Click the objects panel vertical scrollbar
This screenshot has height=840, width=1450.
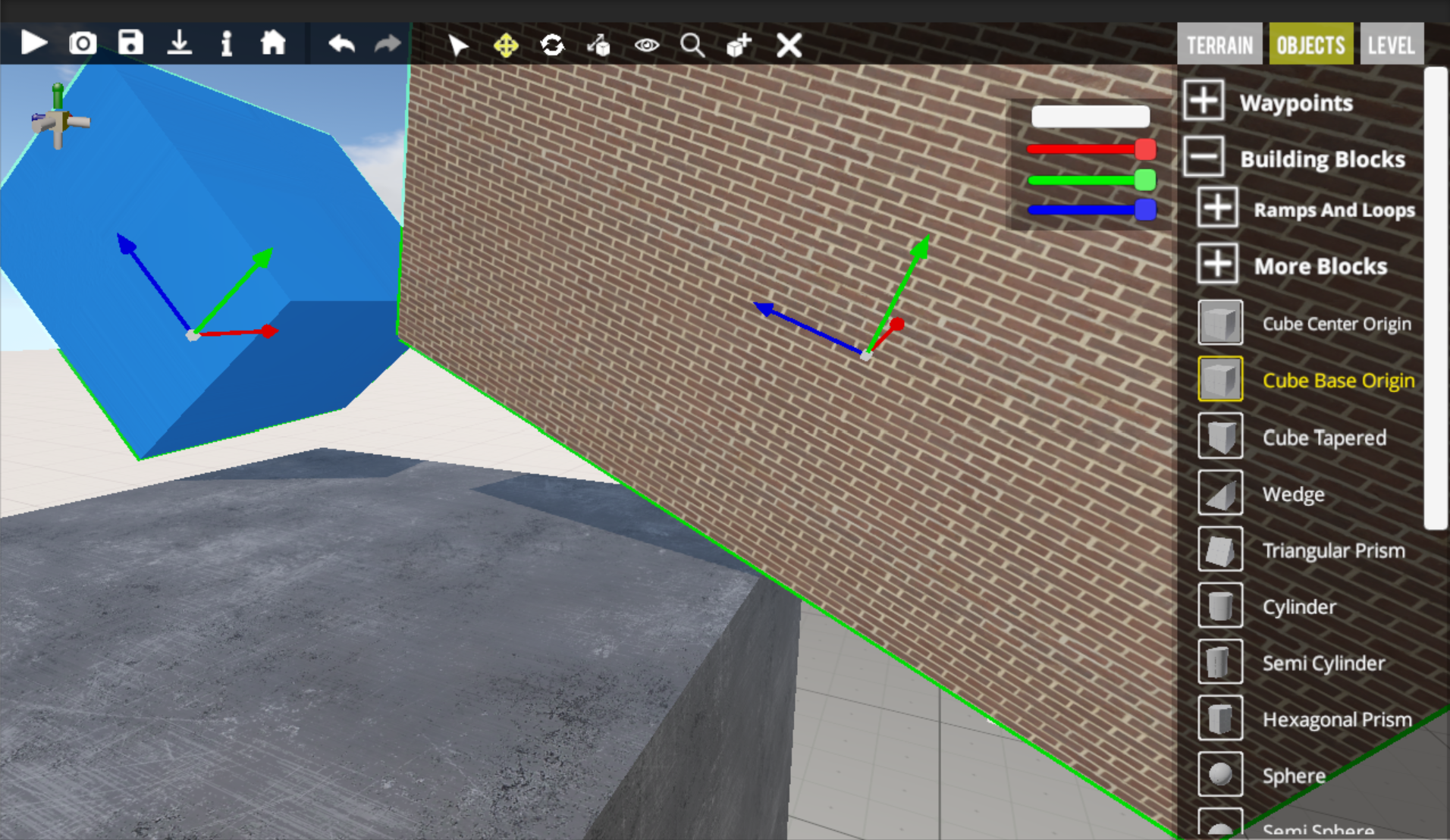click(1436, 298)
